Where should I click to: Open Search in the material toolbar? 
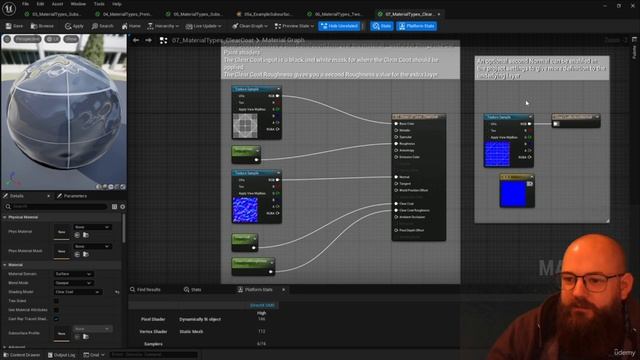[x=102, y=26]
